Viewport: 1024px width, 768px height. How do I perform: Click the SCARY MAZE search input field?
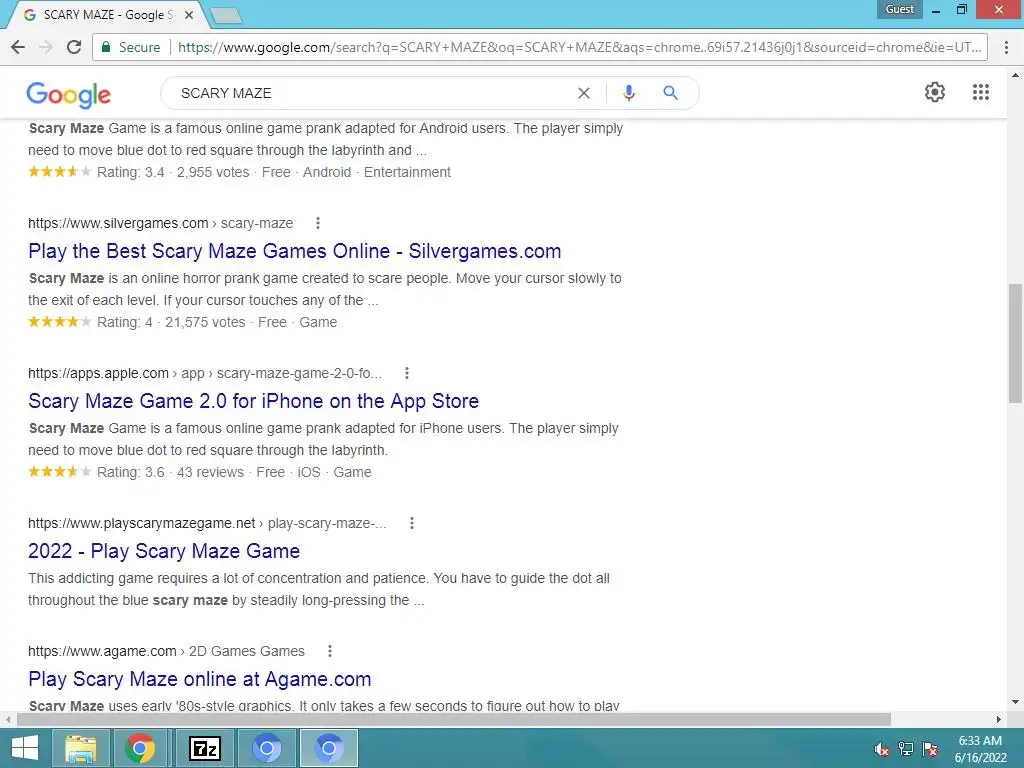point(372,93)
